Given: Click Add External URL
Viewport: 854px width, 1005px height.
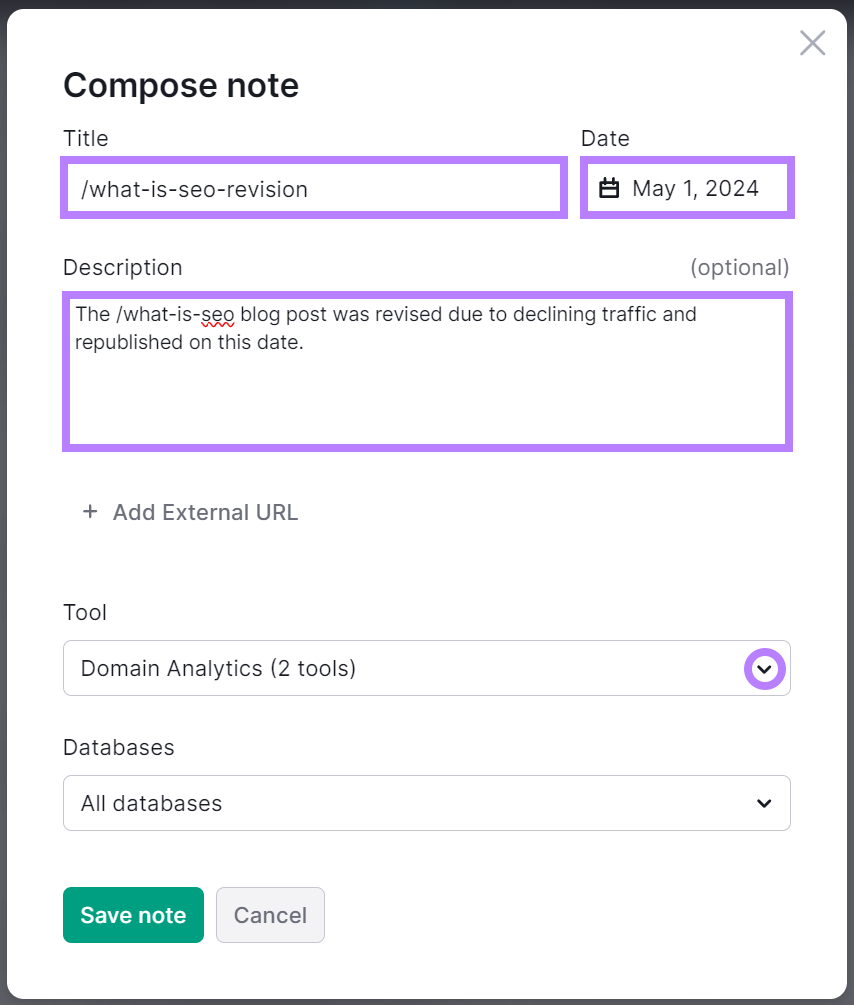Looking at the screenshot, I should [205, 512].
